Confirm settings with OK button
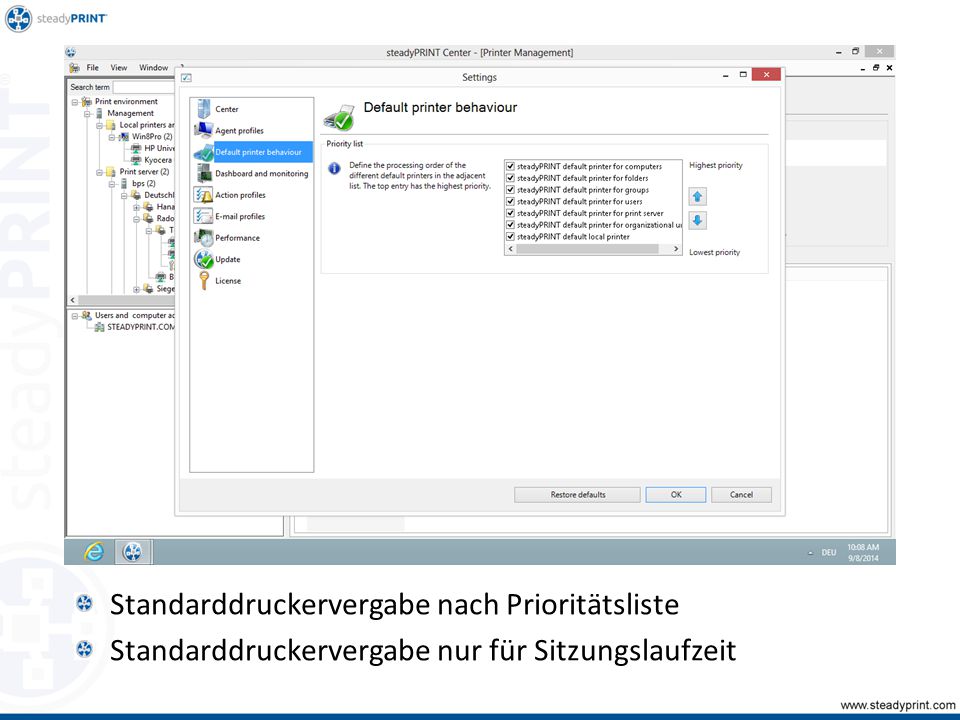The width and height of the screenshot is (960, 720). (x=676, y=495)
